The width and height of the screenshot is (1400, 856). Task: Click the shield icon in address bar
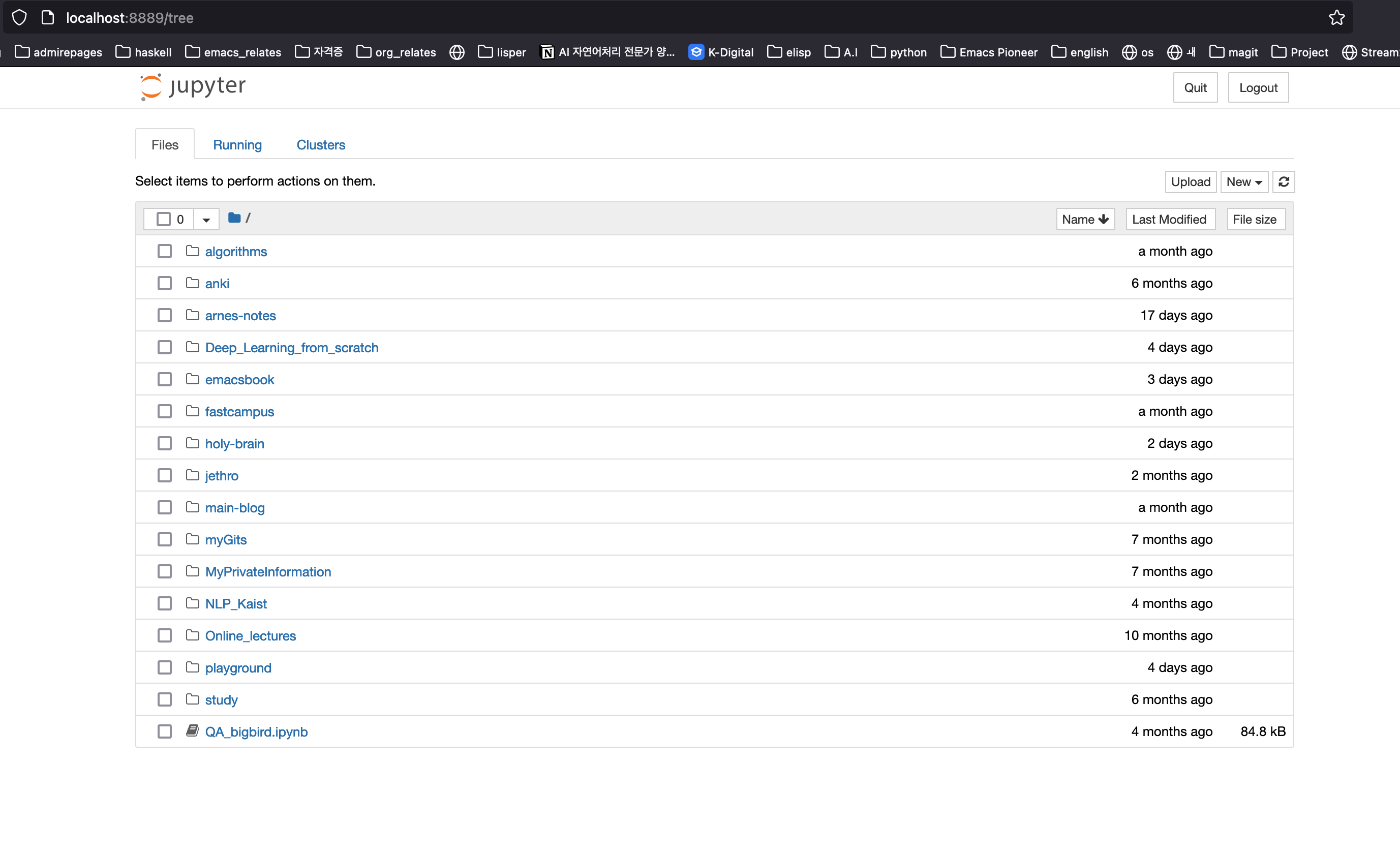(x=19, y=17)
